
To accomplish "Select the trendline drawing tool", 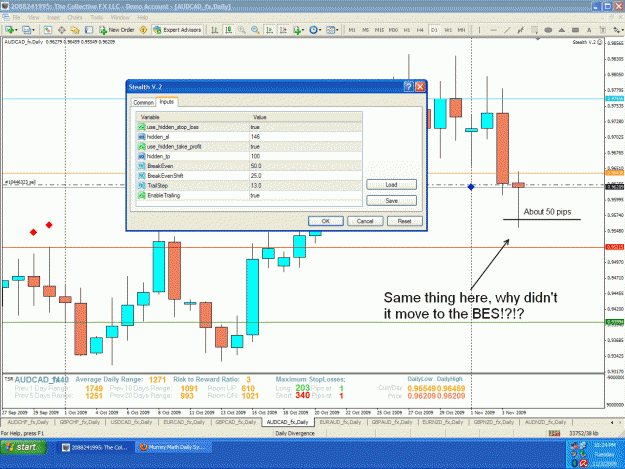I will pyautogui.click(x=507, y=30).
